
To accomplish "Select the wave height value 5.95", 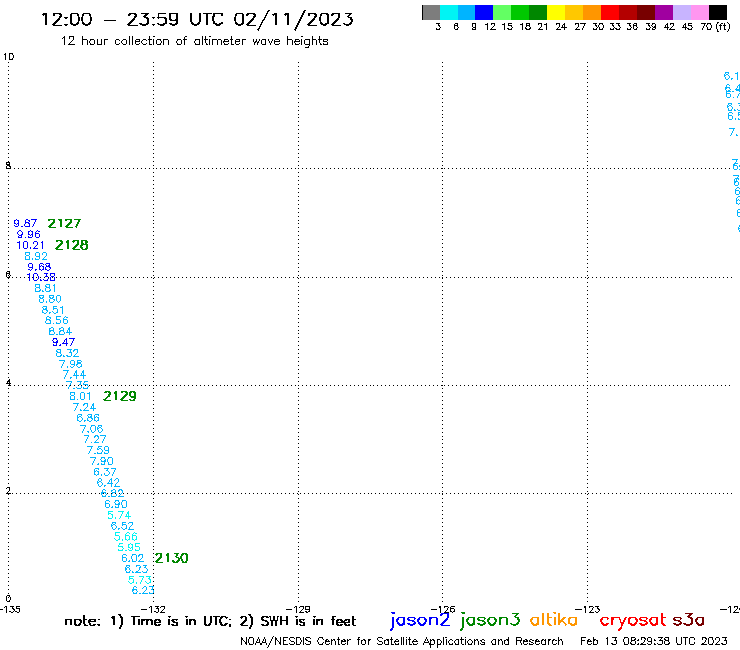I will coord(129,547).
